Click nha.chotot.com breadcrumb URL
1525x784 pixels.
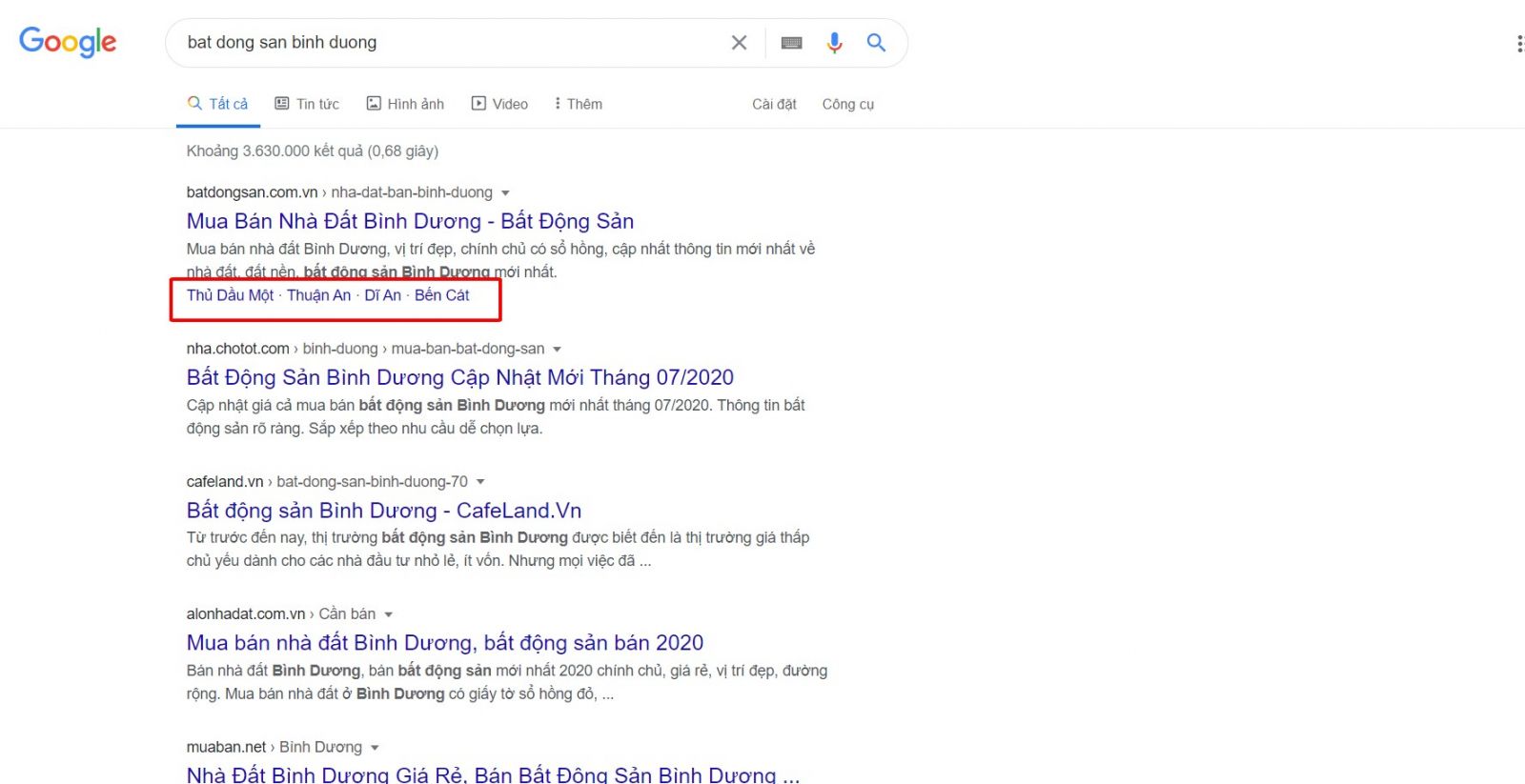pos(365,349)
